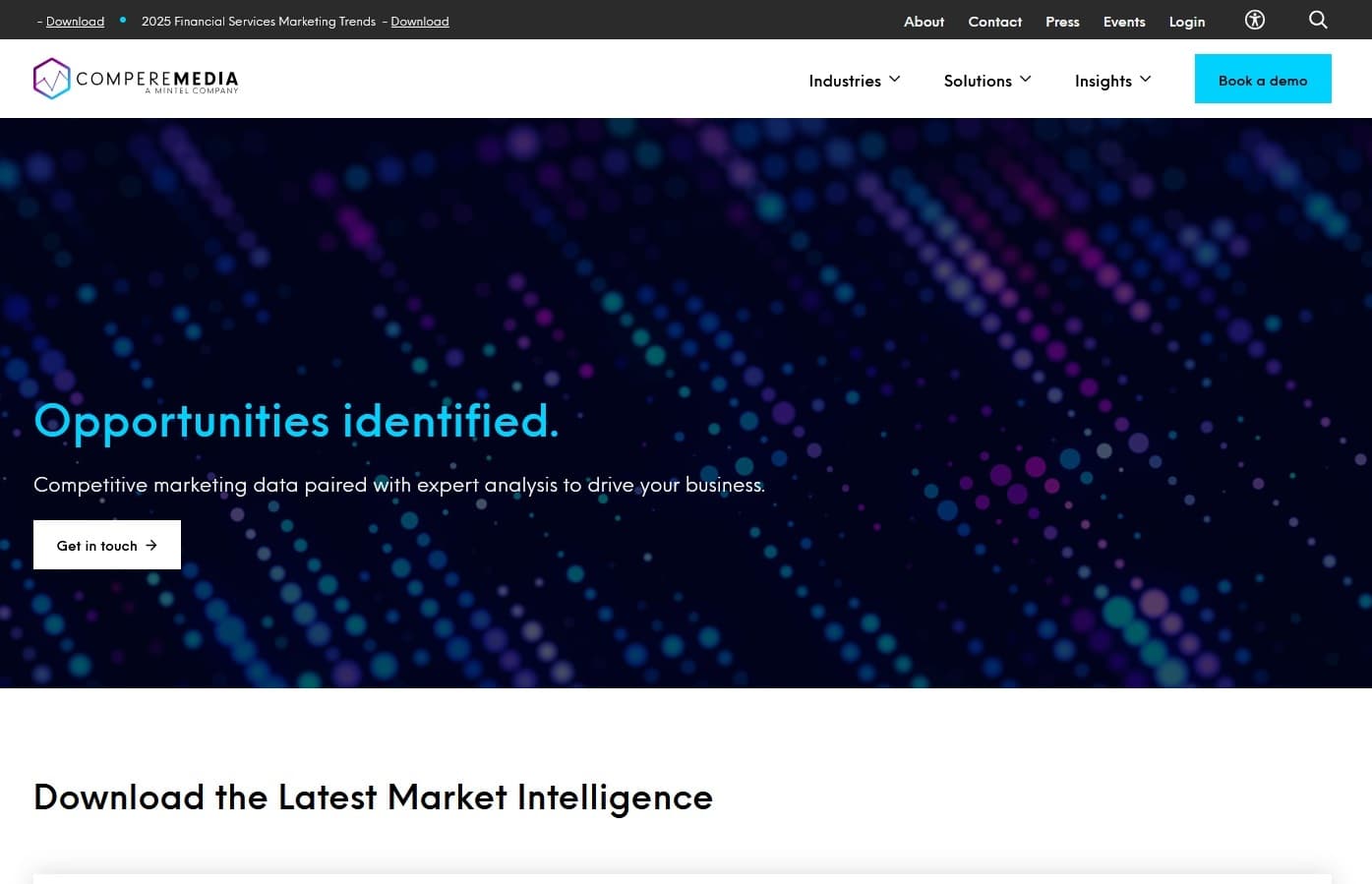The image size is (1372, 884).
Task: Click the arrow inside the Get in touch button
Action: 151,545
